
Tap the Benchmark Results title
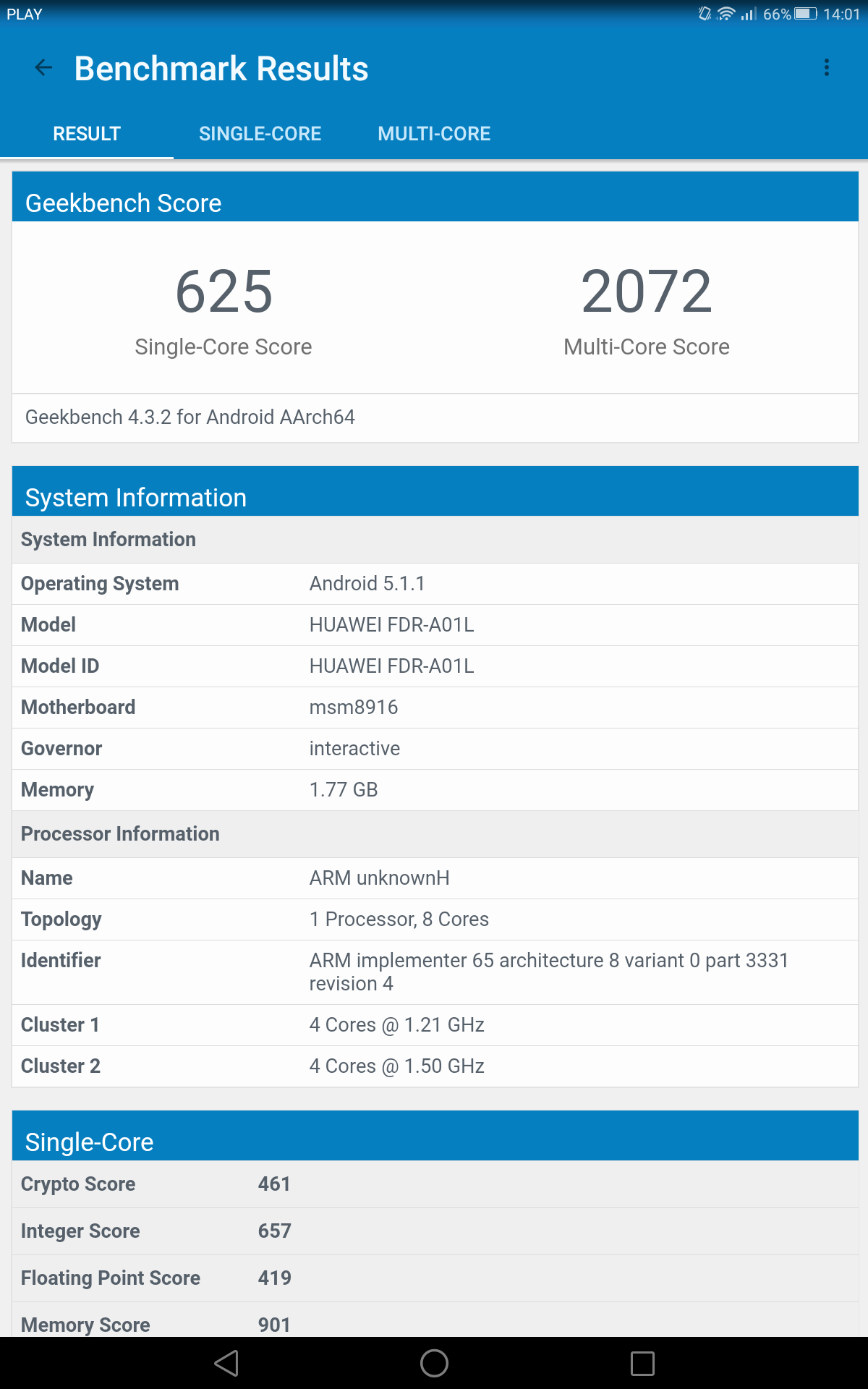pyautogui.click(x=221, y=69)
